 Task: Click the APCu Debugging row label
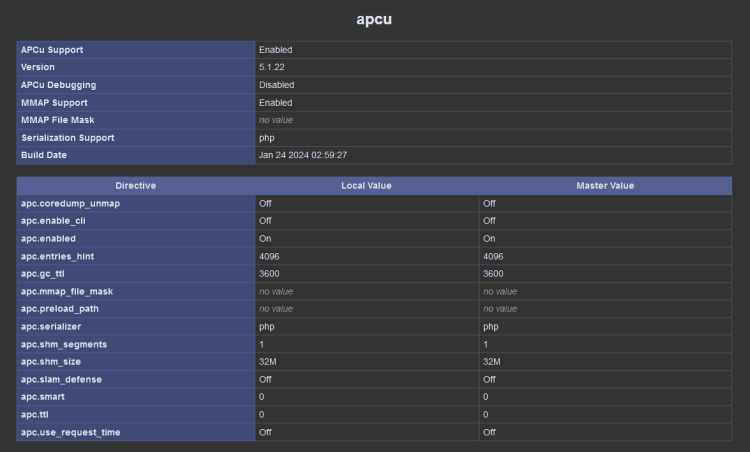(59, 85)
